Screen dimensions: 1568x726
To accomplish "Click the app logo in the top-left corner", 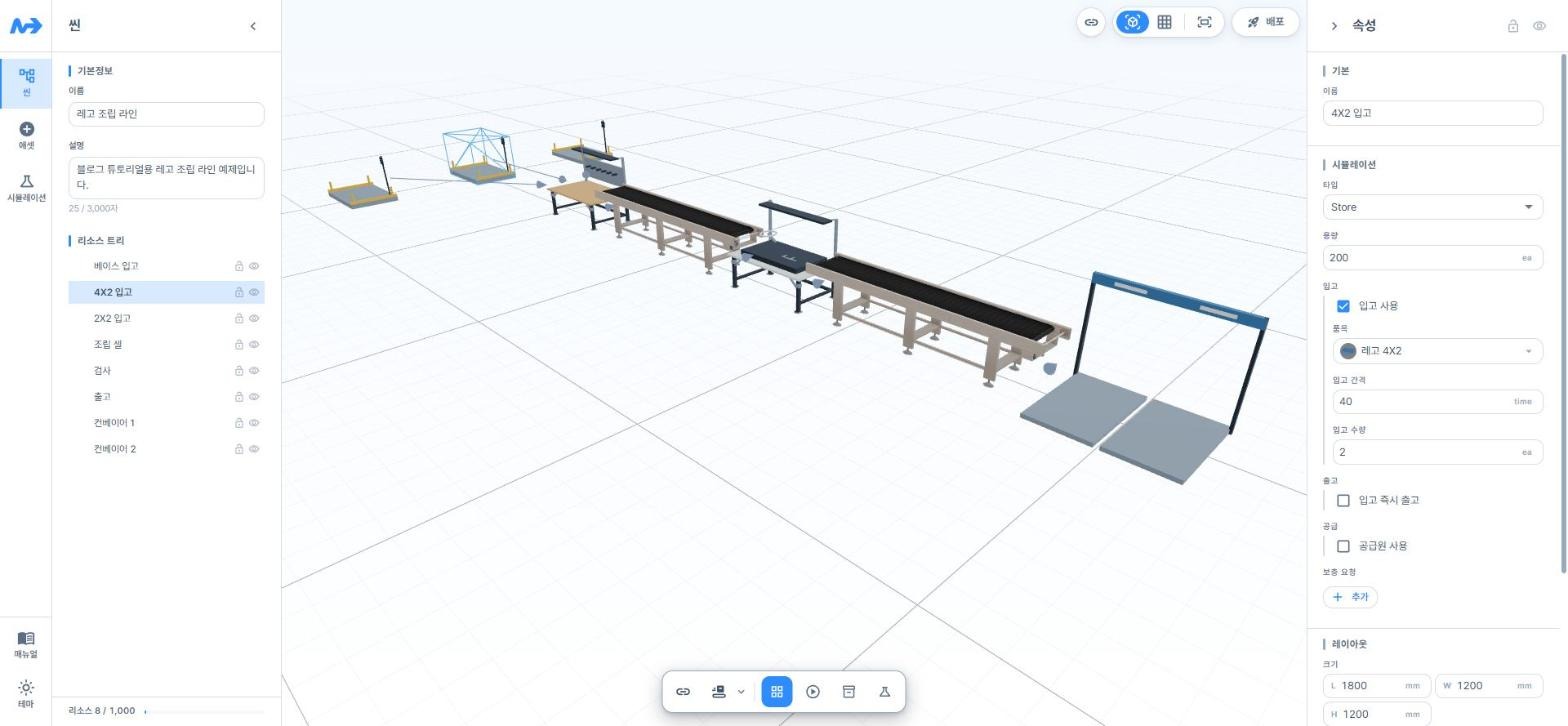I will [x=26, y=25].
